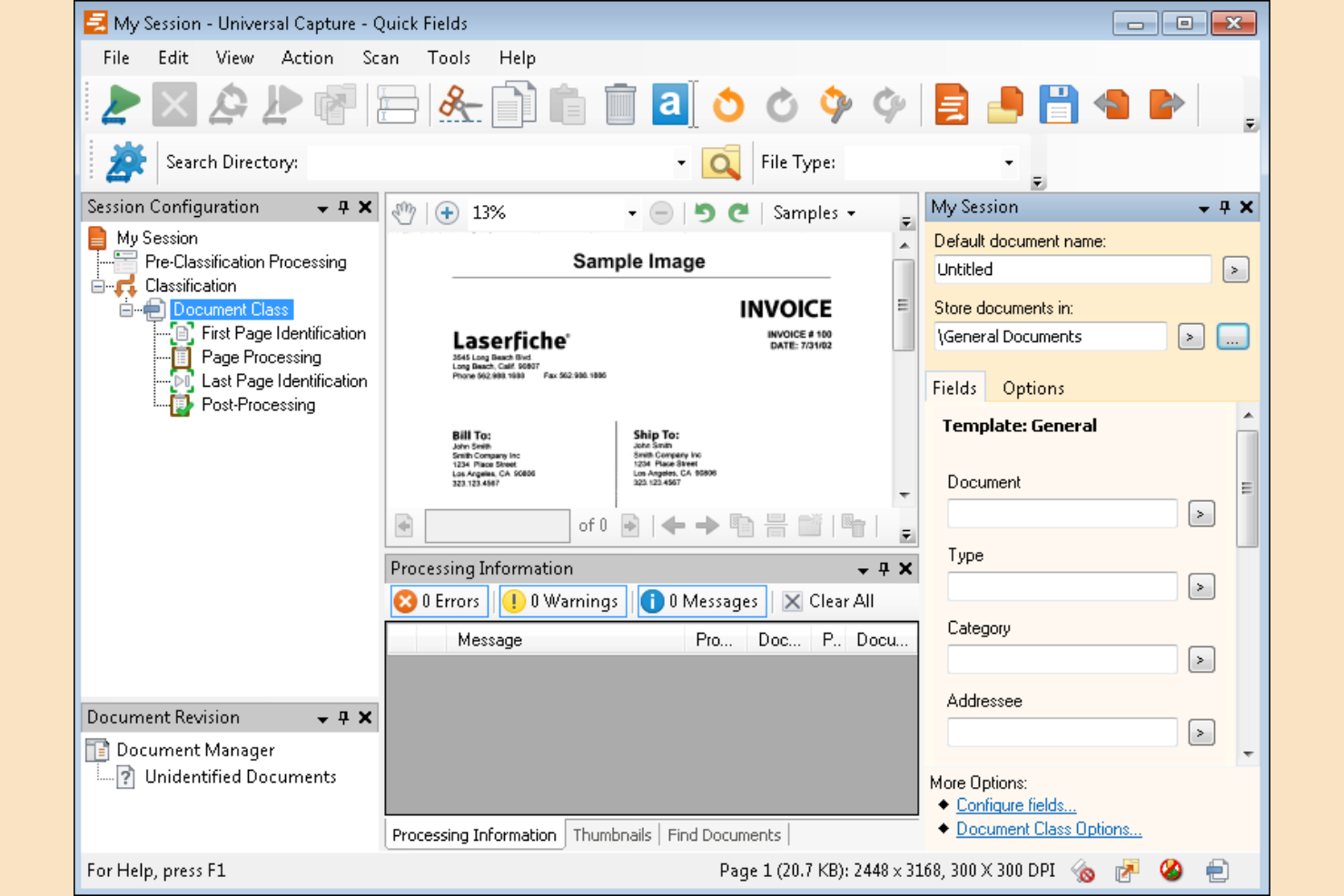Viewport: 1344px width, 896px height.
Task: Switch to the Thumbnails tab
Action: [x=612, y=834]
